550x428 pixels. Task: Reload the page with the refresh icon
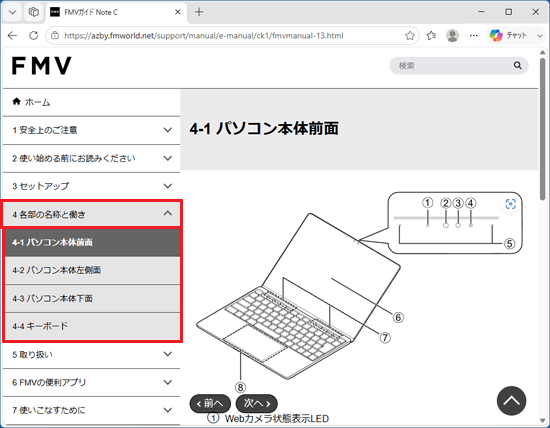[34, 35]
